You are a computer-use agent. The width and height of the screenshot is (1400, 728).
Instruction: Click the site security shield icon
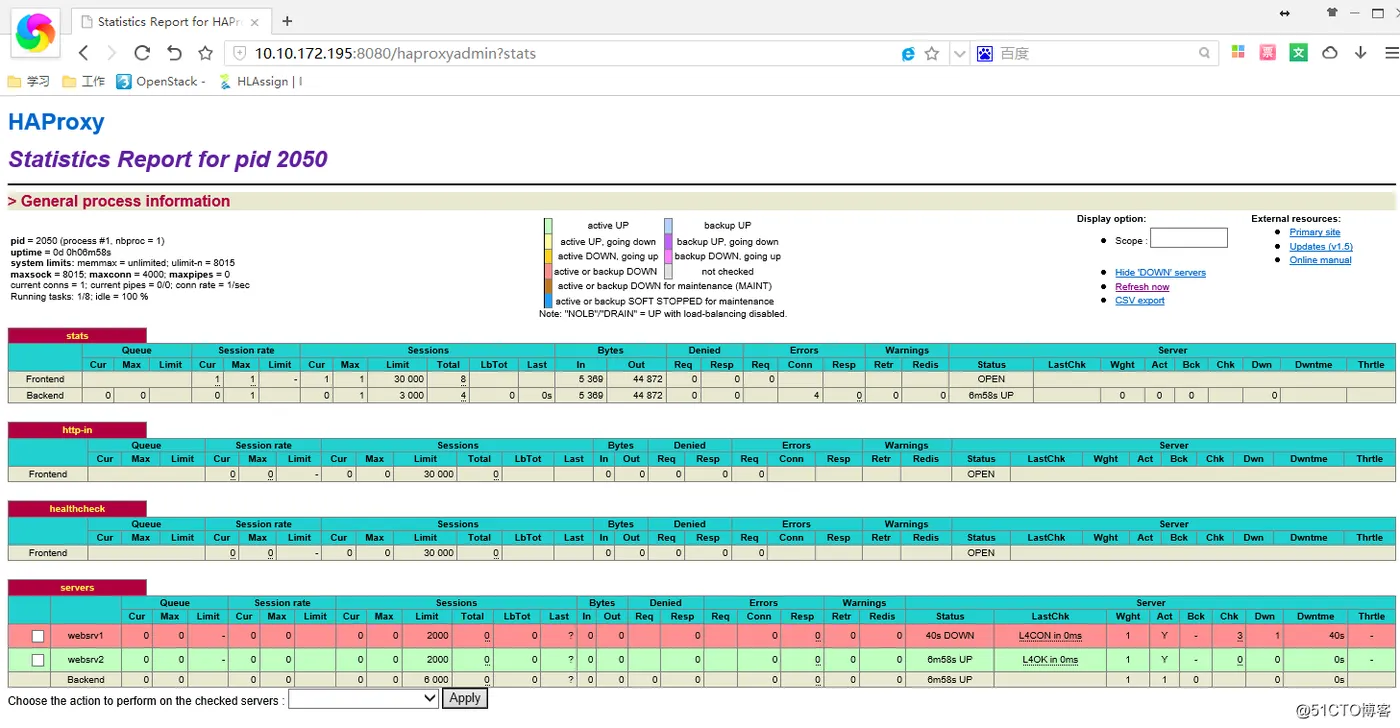(240, 53)
